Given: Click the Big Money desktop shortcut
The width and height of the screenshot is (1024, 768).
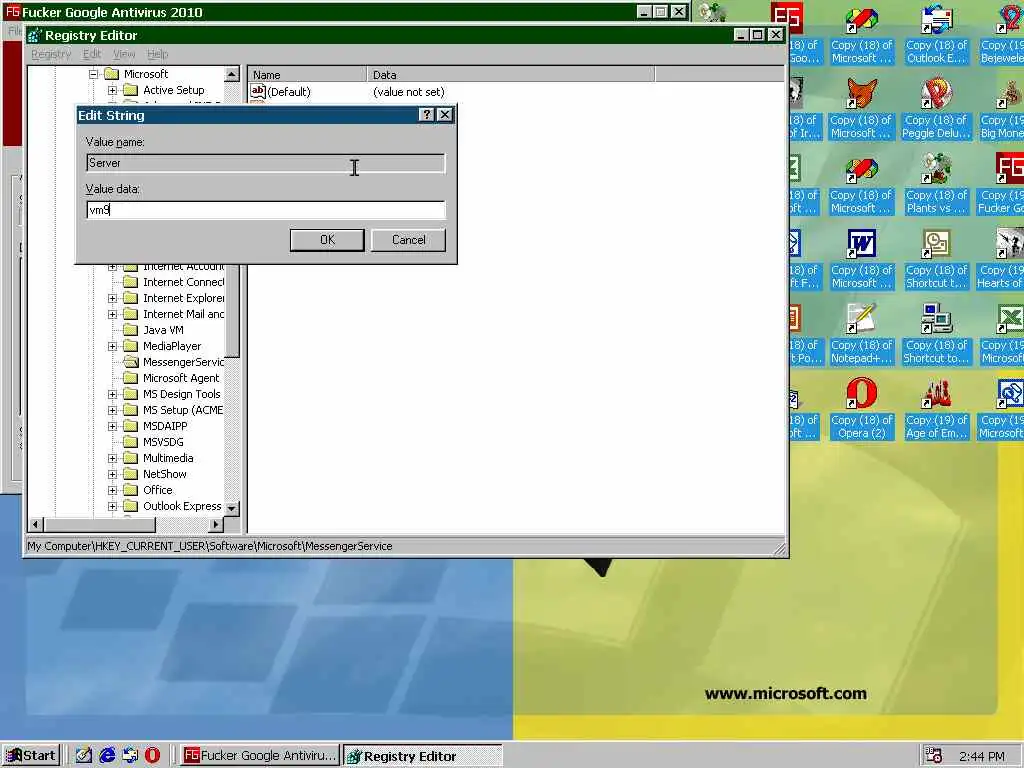Looking at the screenshot, I should [1002, 110].
